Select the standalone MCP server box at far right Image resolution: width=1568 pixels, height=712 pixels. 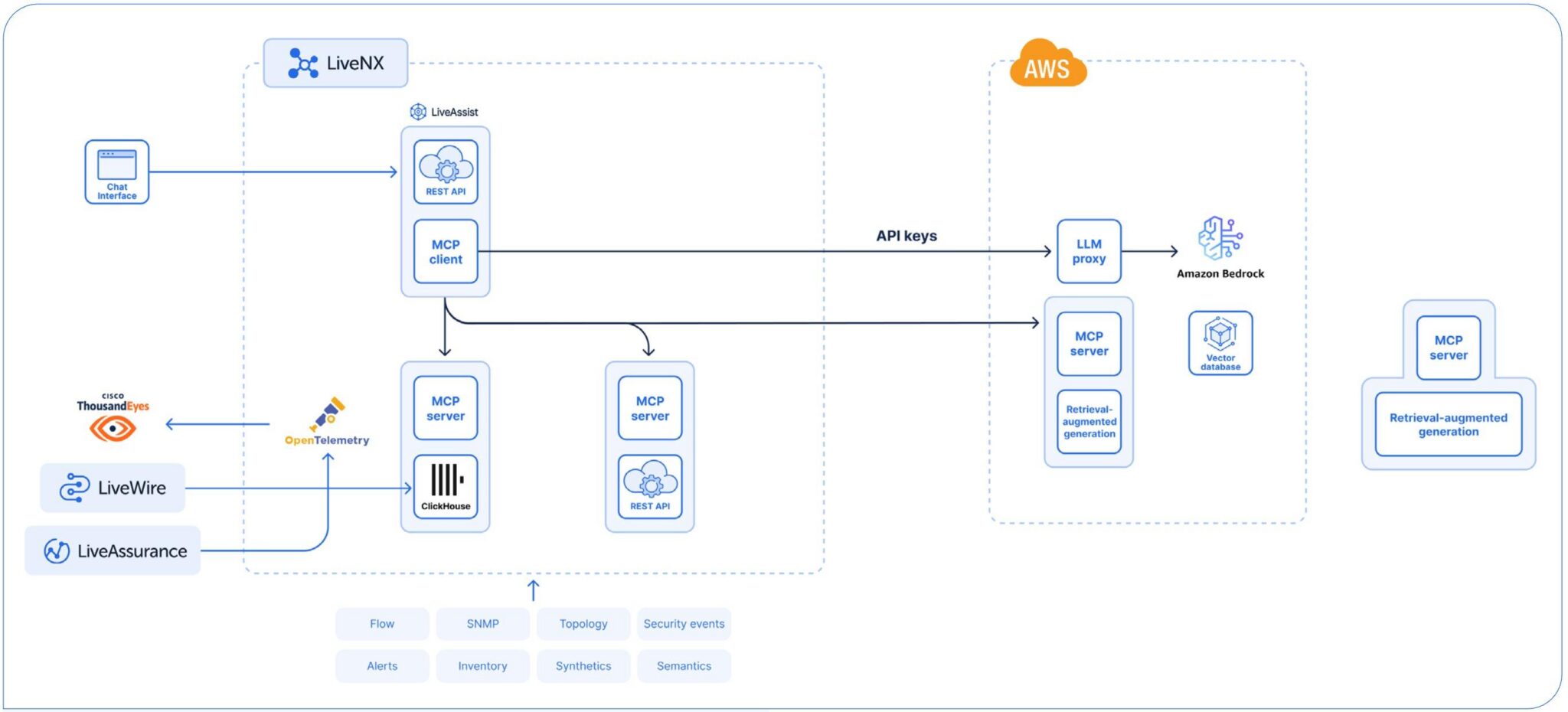(1449, 348)
